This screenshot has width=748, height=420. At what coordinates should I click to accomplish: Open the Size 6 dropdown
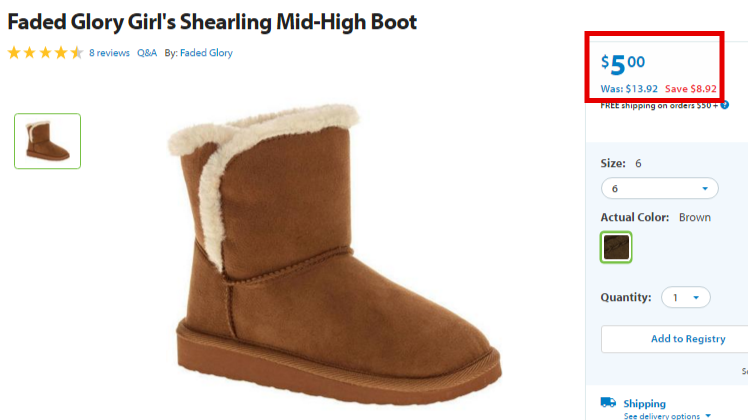click(x=659, y=189)
